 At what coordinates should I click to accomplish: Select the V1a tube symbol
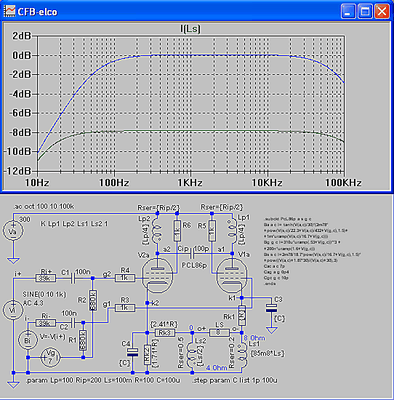pos(231,277)
